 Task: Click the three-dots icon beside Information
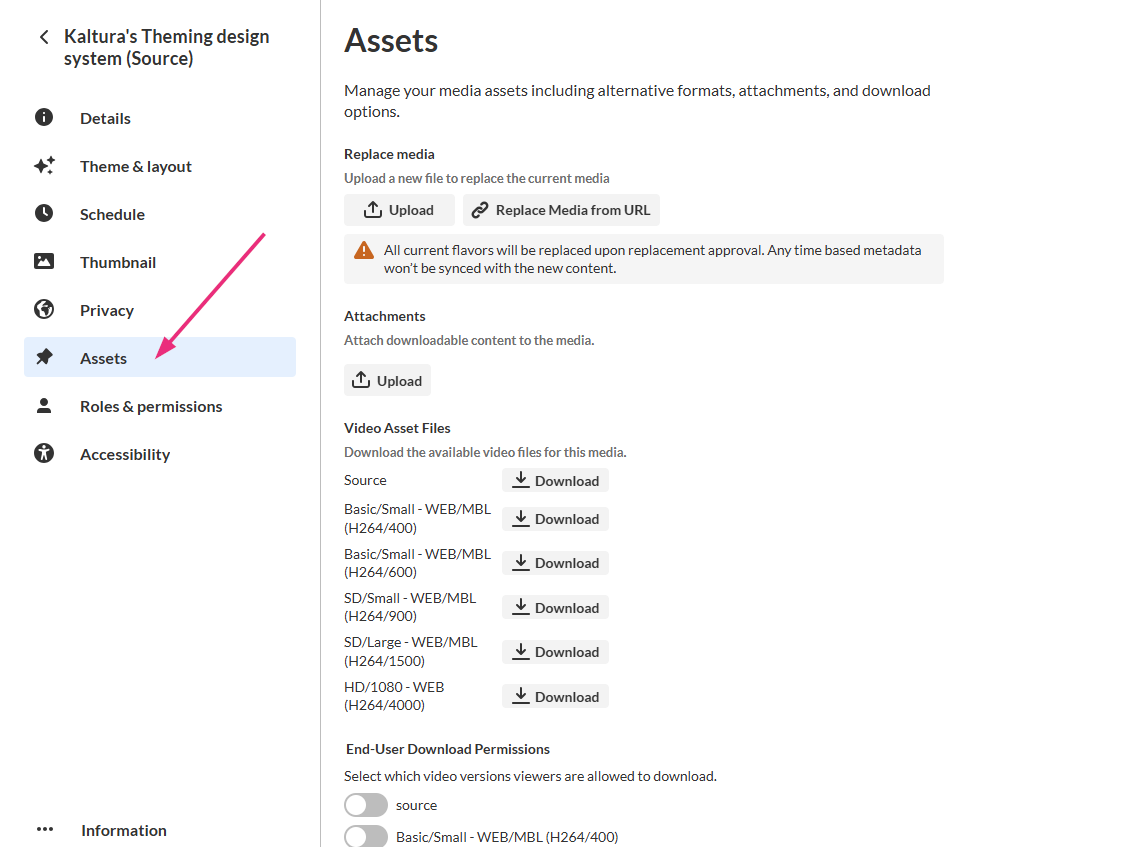(45, 829)
